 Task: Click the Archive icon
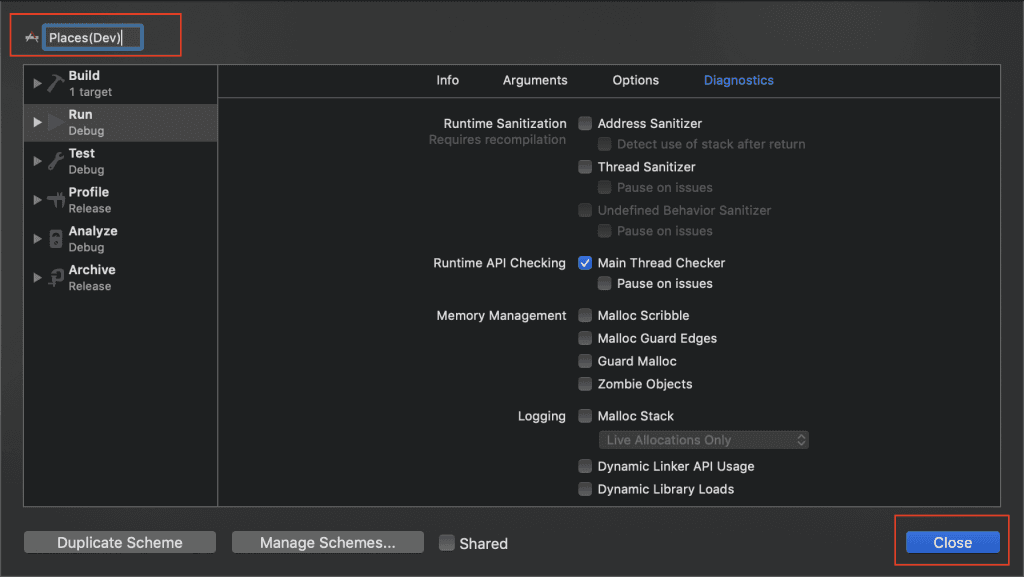coord(56,277)
